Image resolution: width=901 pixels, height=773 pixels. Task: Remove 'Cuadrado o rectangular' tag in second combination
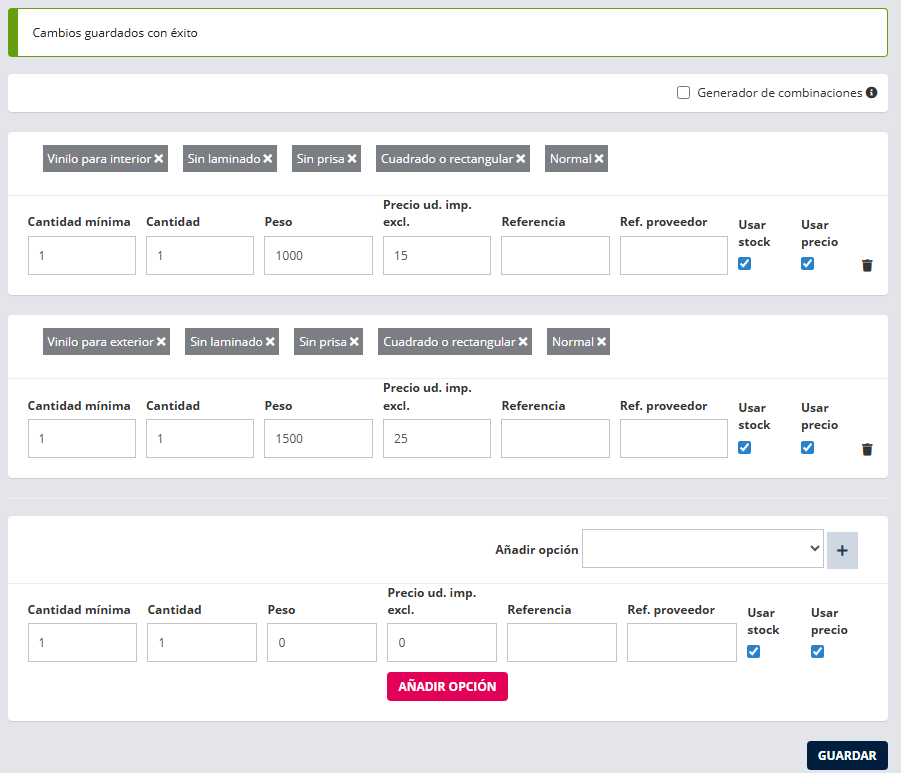click(521, 342)
